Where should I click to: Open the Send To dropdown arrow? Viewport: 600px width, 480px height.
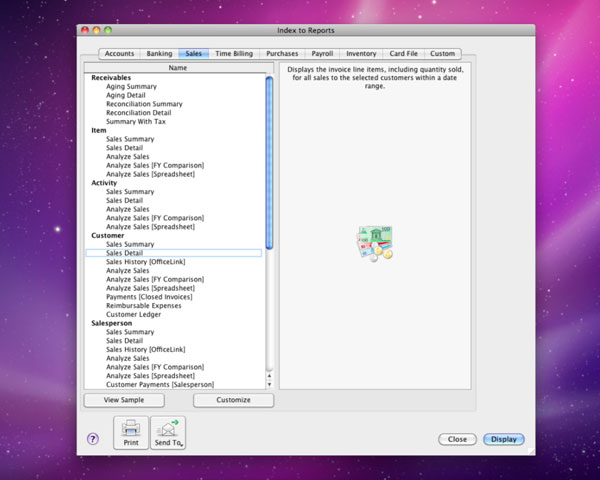pyautogui.click(x=182, y=445)
